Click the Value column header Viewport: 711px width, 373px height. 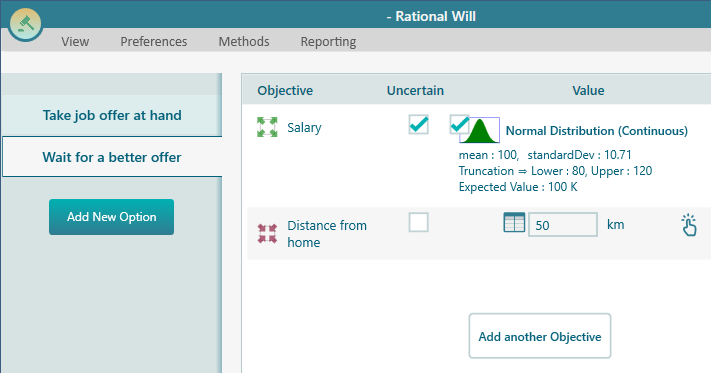pos(588,91)
